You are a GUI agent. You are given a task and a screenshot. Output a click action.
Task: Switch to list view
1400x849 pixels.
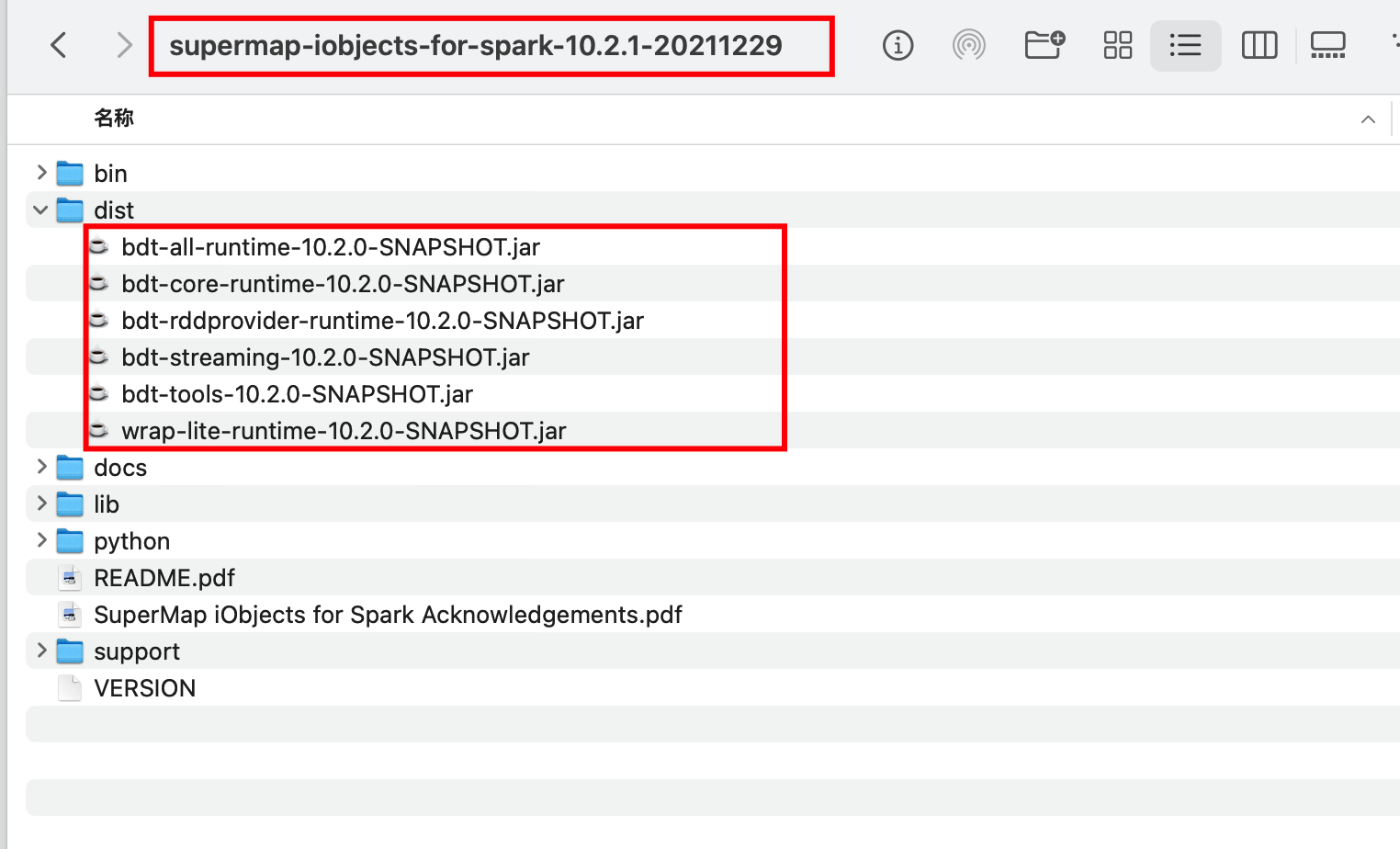click(1185, 45)
